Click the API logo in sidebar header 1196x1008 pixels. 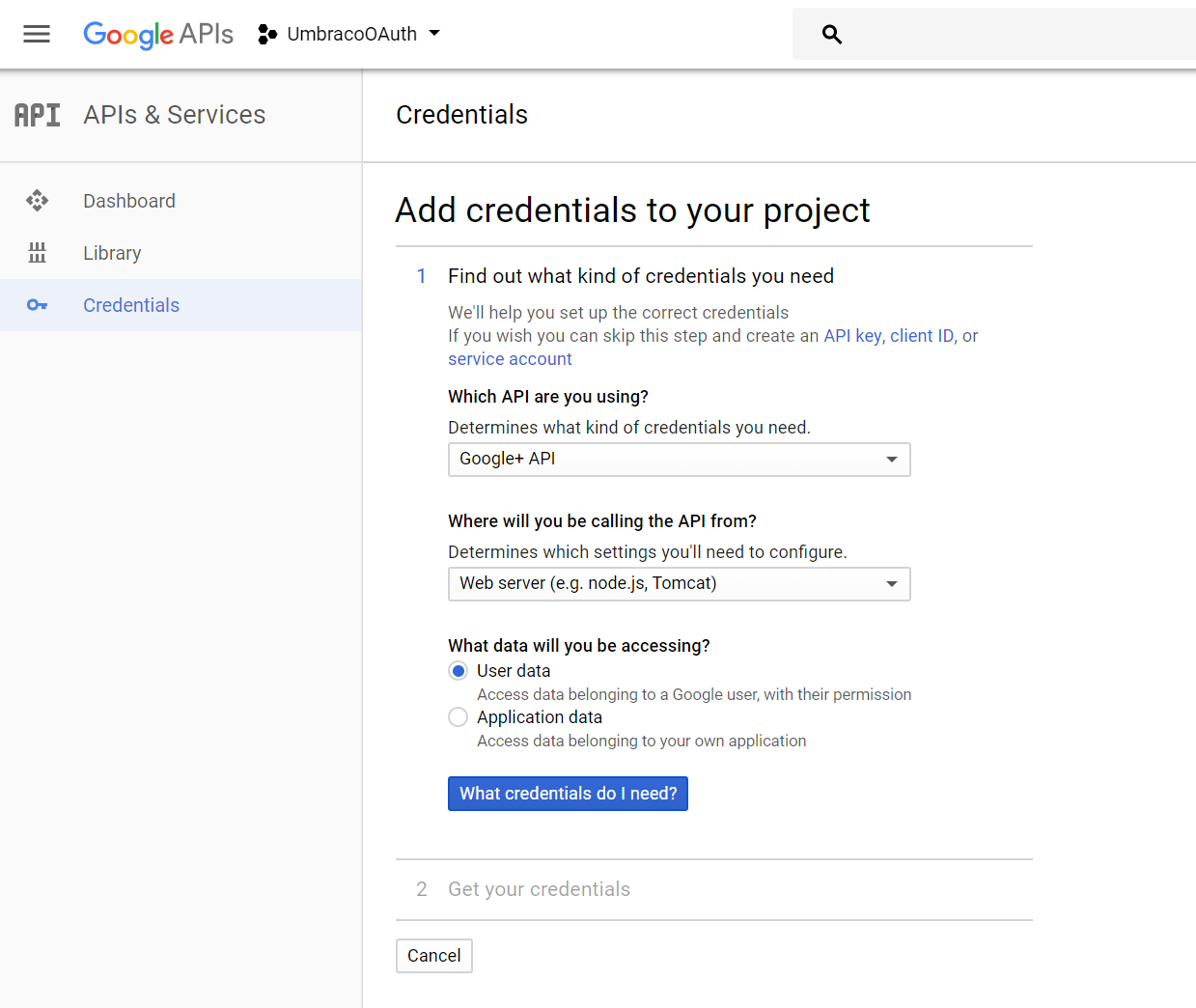38,115
